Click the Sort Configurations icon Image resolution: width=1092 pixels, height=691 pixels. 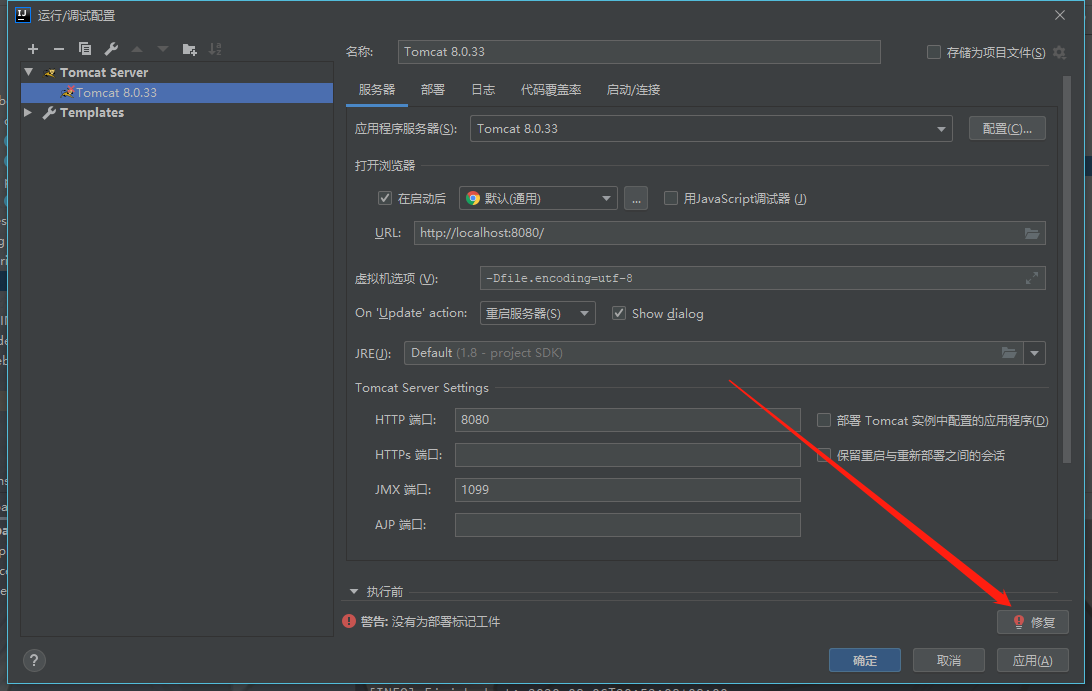tap(215, 49)
